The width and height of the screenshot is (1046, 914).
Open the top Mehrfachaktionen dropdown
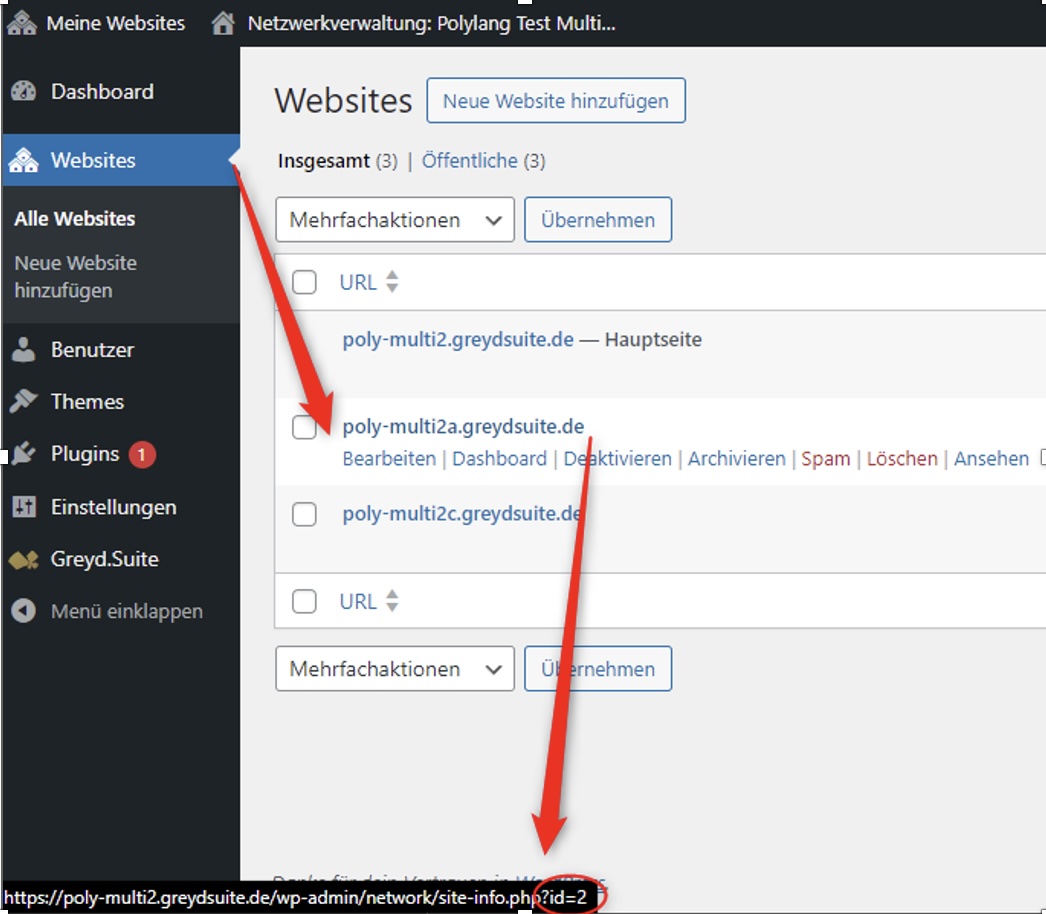[395, 220]
